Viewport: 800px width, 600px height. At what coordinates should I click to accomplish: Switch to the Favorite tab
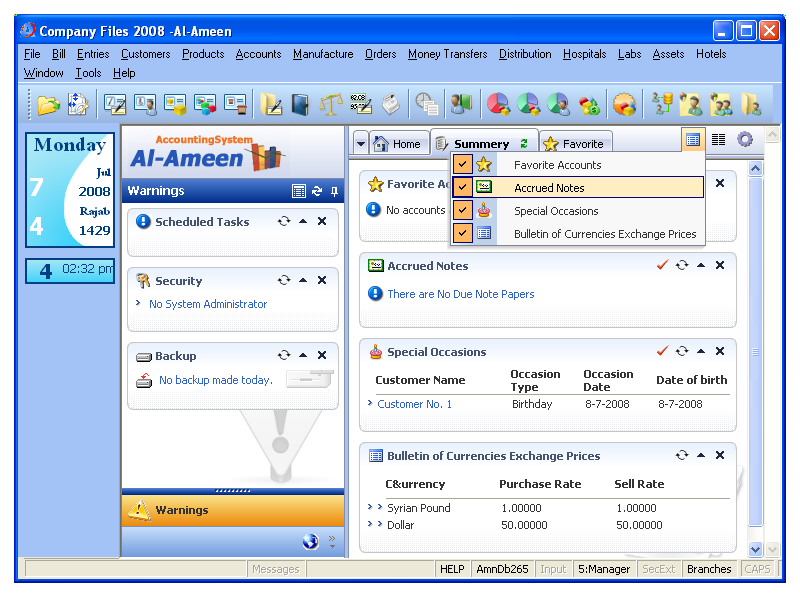point(575,144)
